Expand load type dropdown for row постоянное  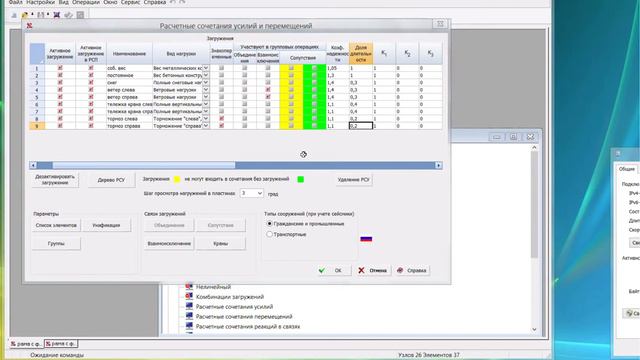pyautogui.click(x=206, y=76)
